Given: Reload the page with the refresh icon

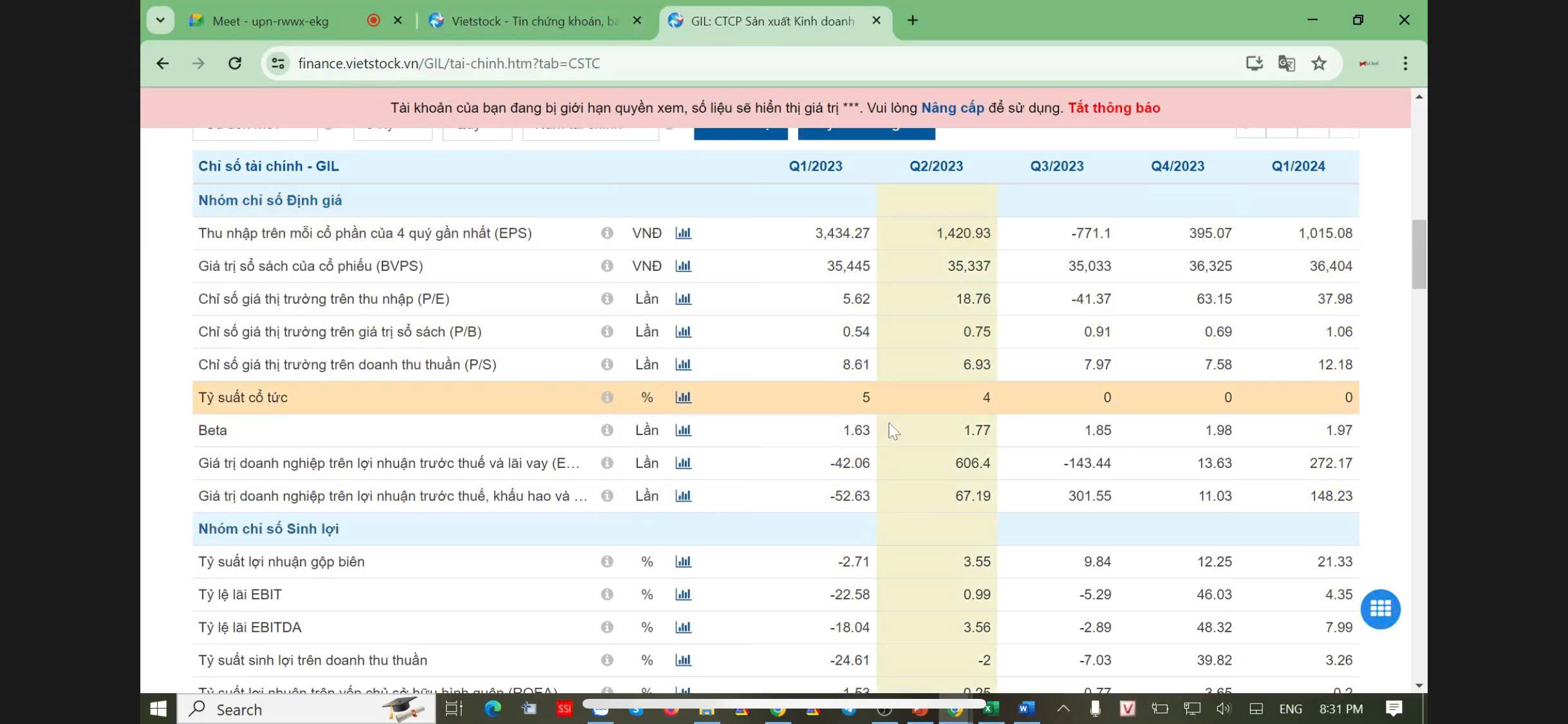Looking at the screenshot, I should [x=235, y=63].
